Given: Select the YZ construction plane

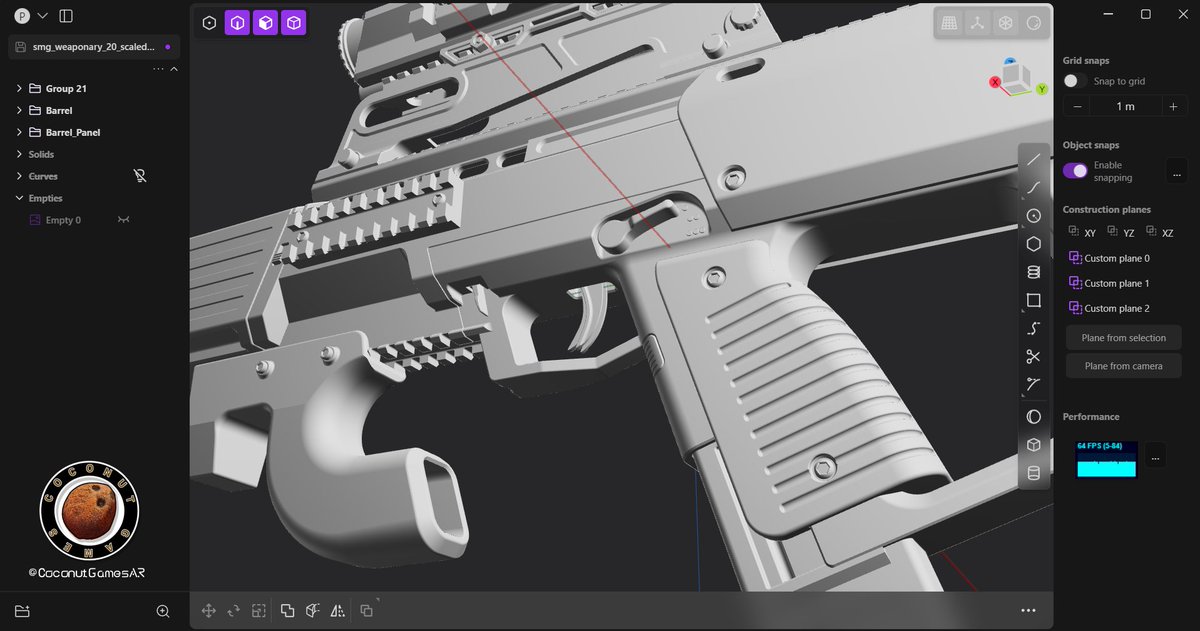Looking at the screenshot, I should pos(1120,232).
